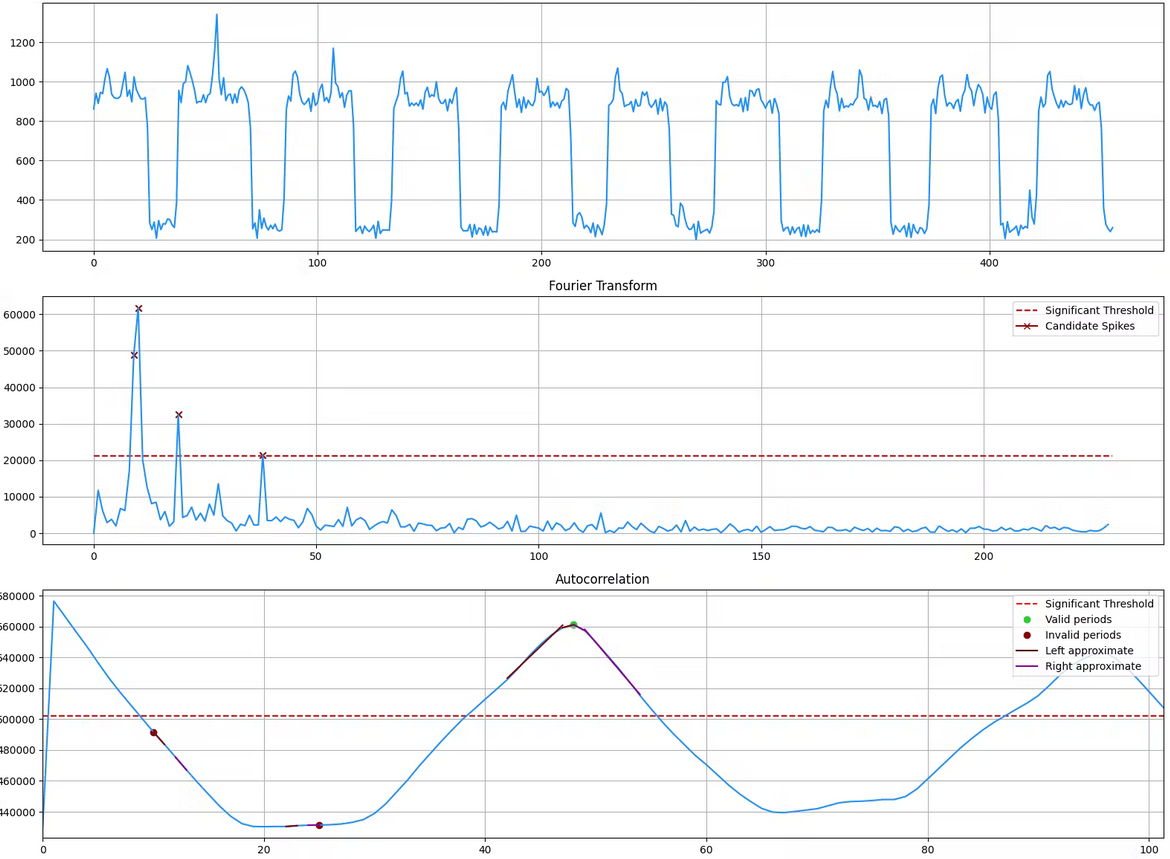Click the 1200 y-axis label on top plot

[x=22, y=43]
